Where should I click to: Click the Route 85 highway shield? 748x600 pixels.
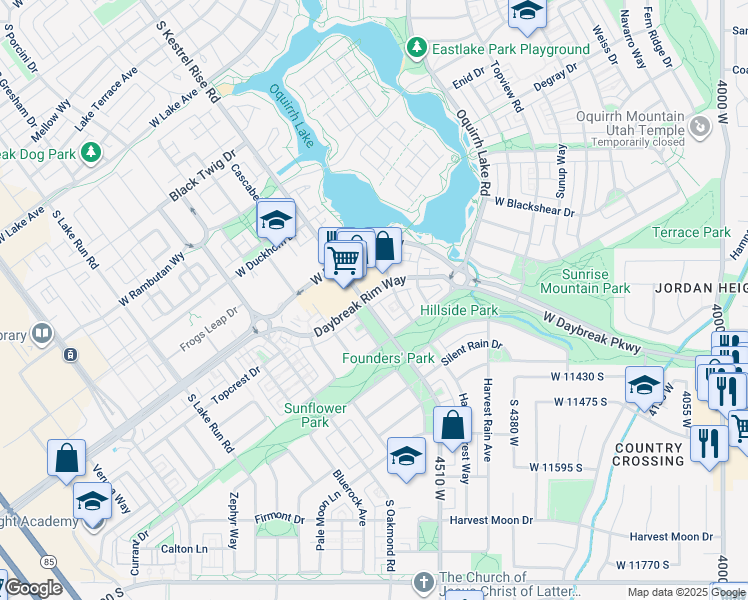pos(49,562)
